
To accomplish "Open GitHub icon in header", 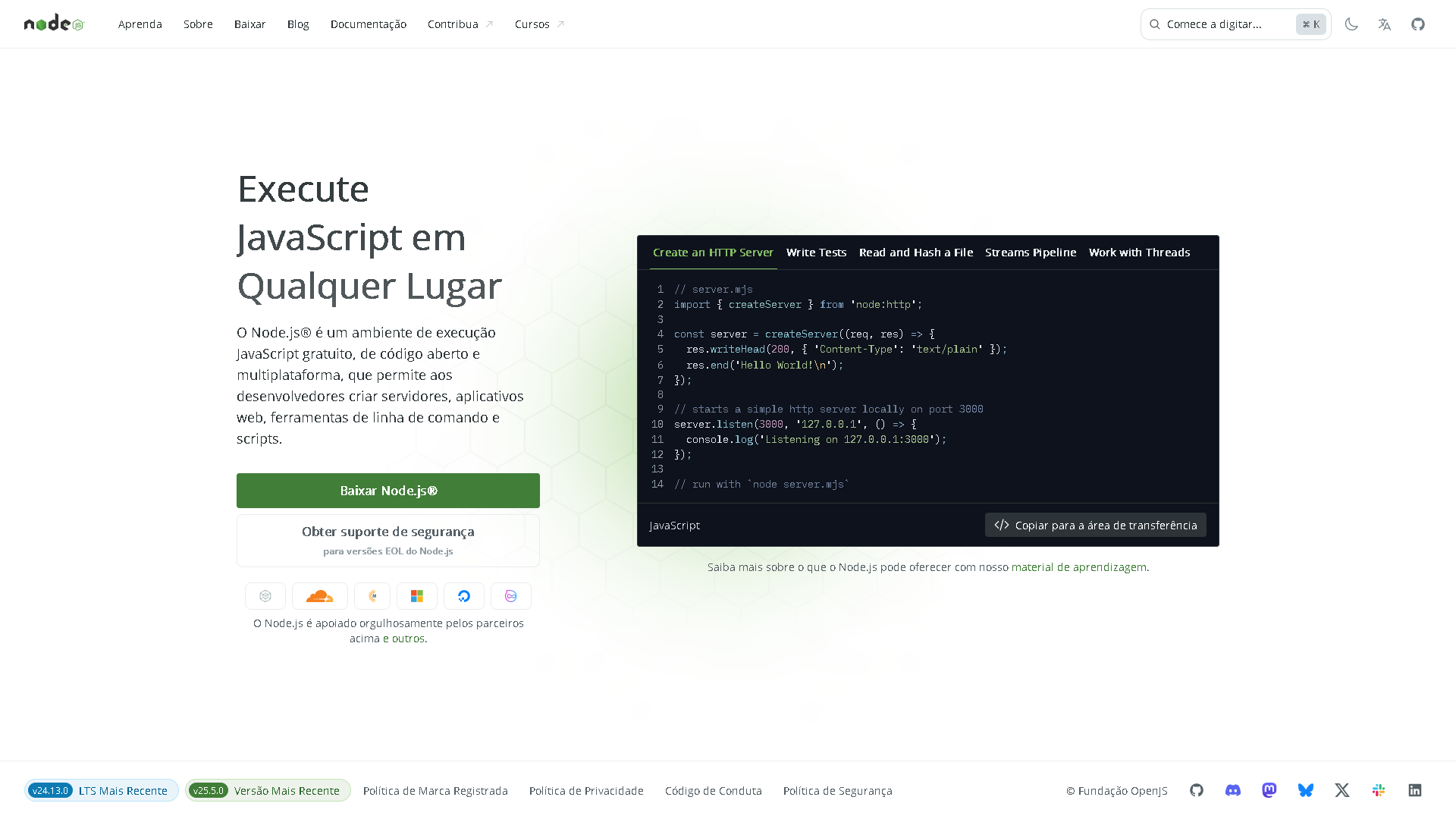I will coord(1418,24).
